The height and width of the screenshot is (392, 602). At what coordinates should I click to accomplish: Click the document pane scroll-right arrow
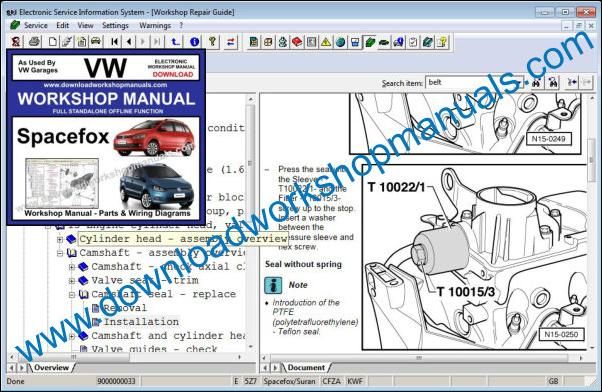point(581,357)
